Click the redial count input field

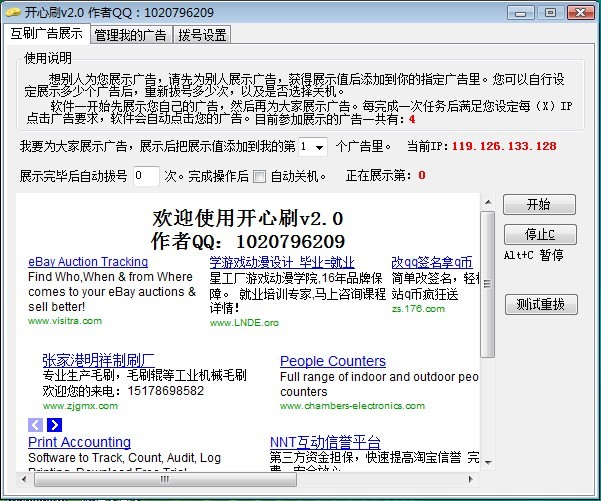point(146,176)
